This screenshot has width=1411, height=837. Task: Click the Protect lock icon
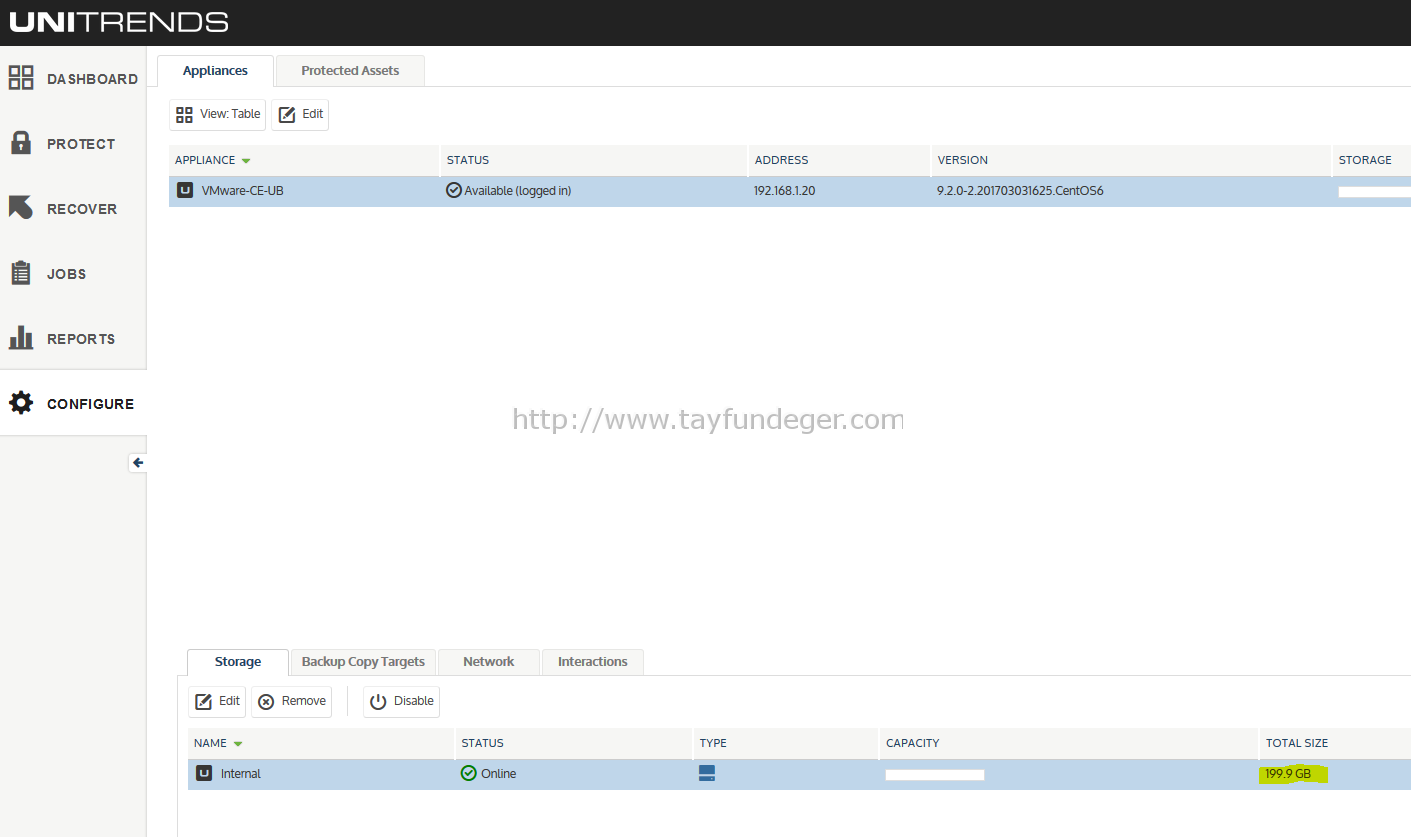[x=21, y=143]
